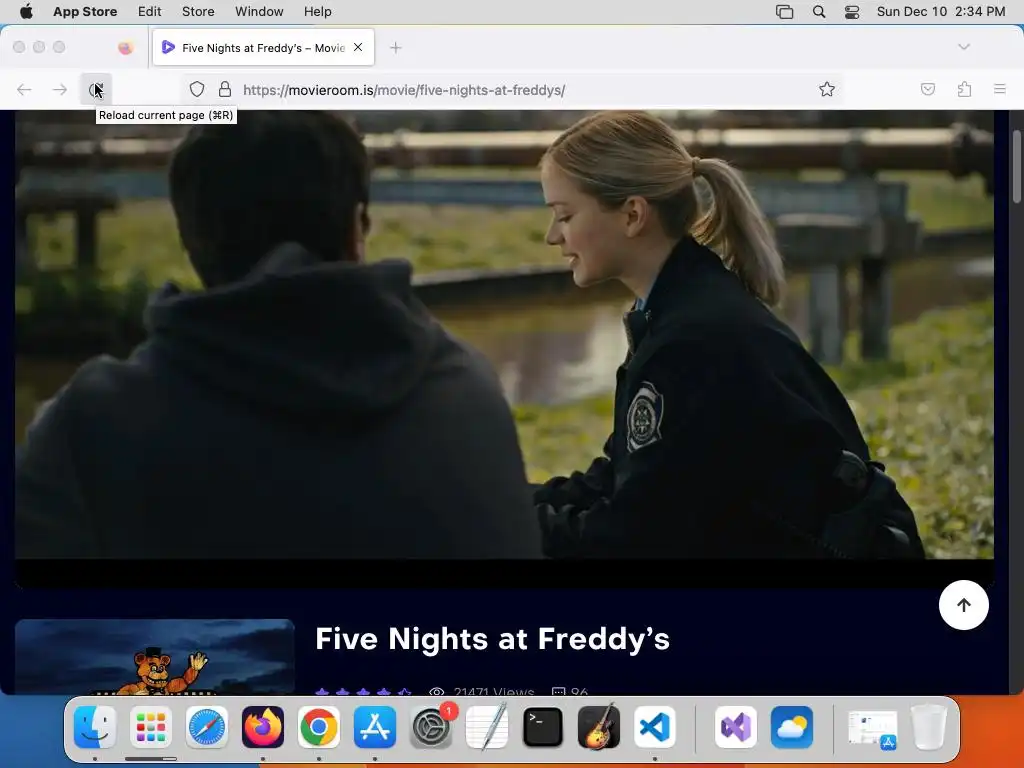Screen dimensions: 1024x768
Task: Open Finder from the Dock
Action: 95,727
